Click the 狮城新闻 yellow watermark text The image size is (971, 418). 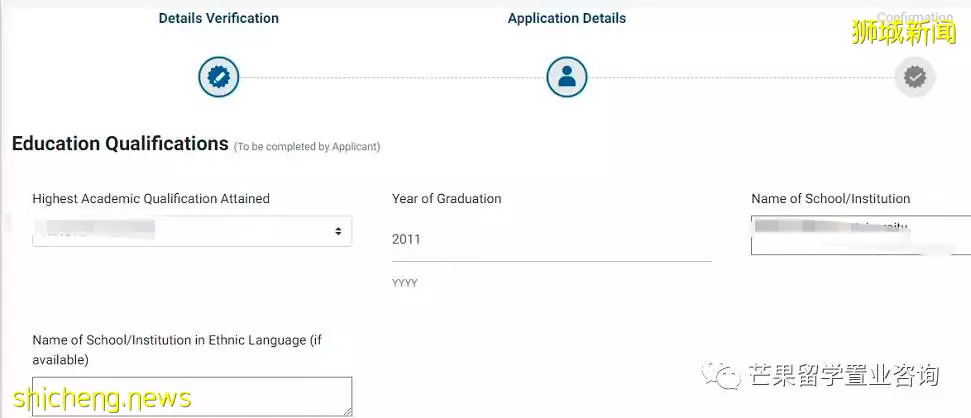click(903, 32)
